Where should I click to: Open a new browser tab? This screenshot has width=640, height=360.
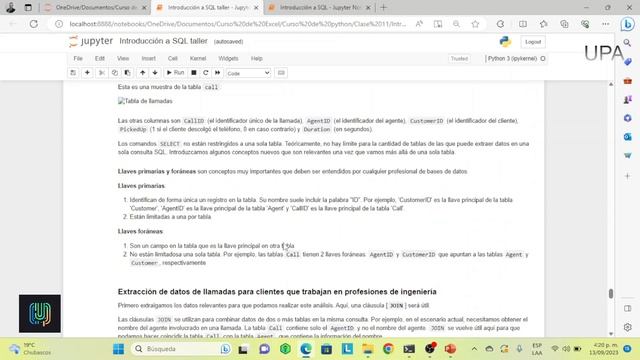click(383, 7)
